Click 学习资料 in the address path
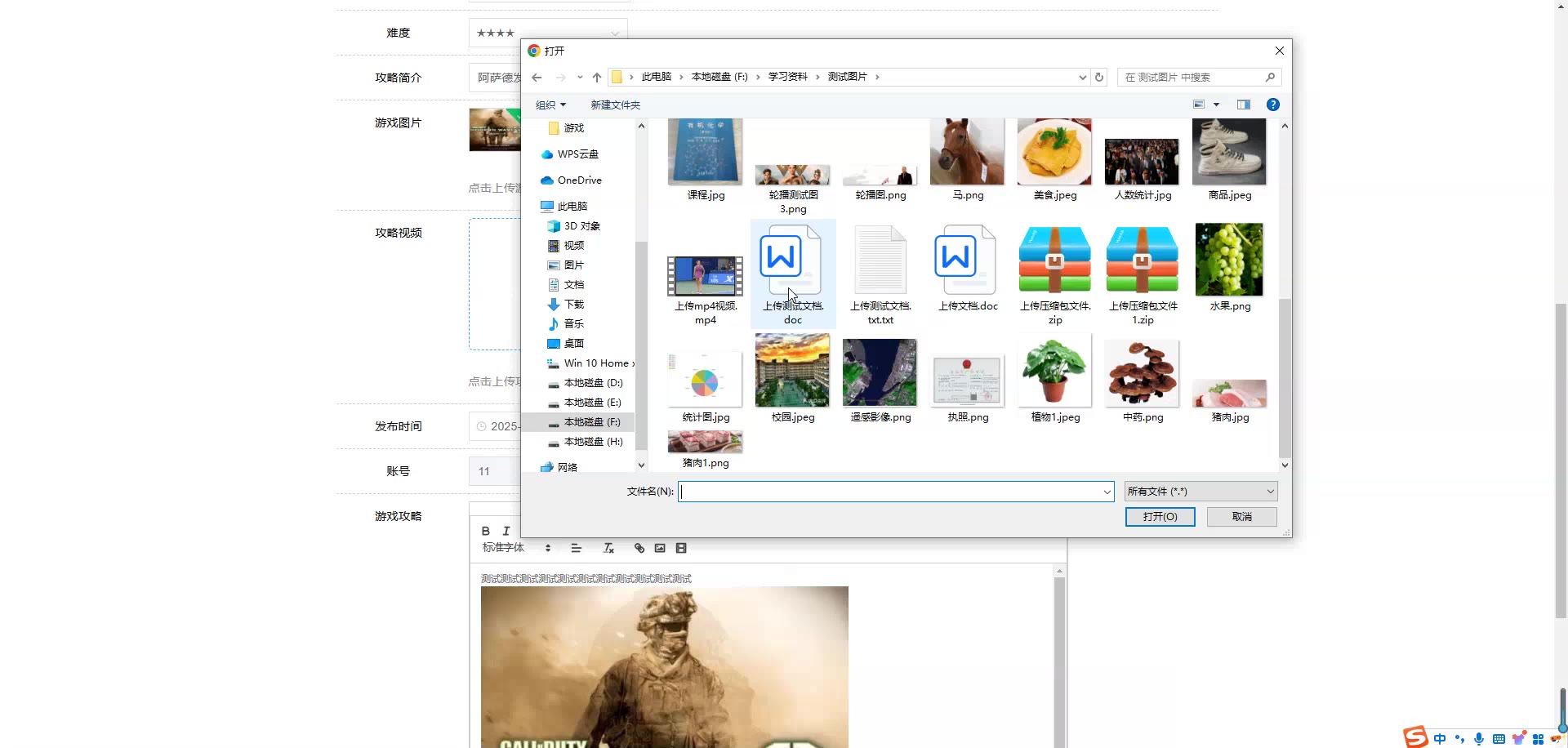Viewport: 1568px width, 748px height. [x=787, y=77]
